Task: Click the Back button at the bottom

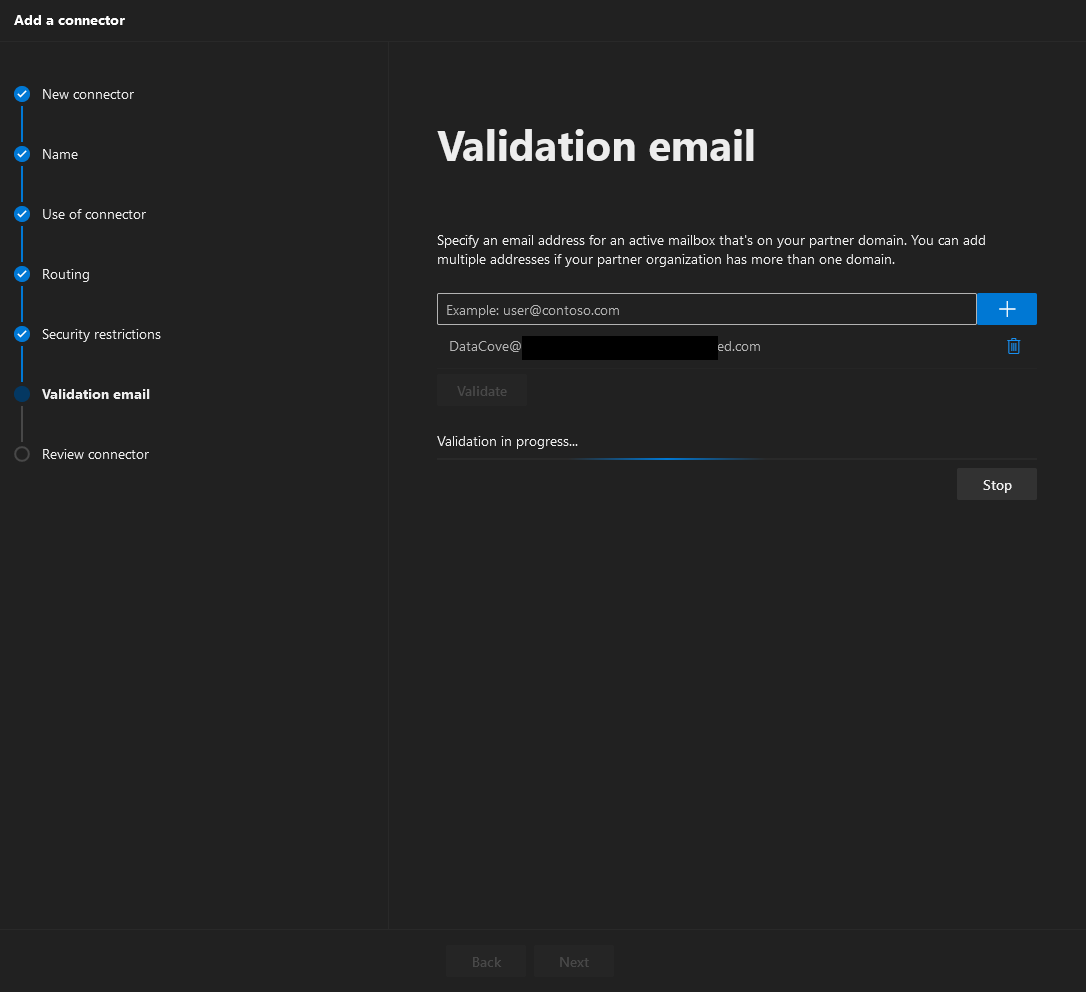Action: tap(486, 962)
